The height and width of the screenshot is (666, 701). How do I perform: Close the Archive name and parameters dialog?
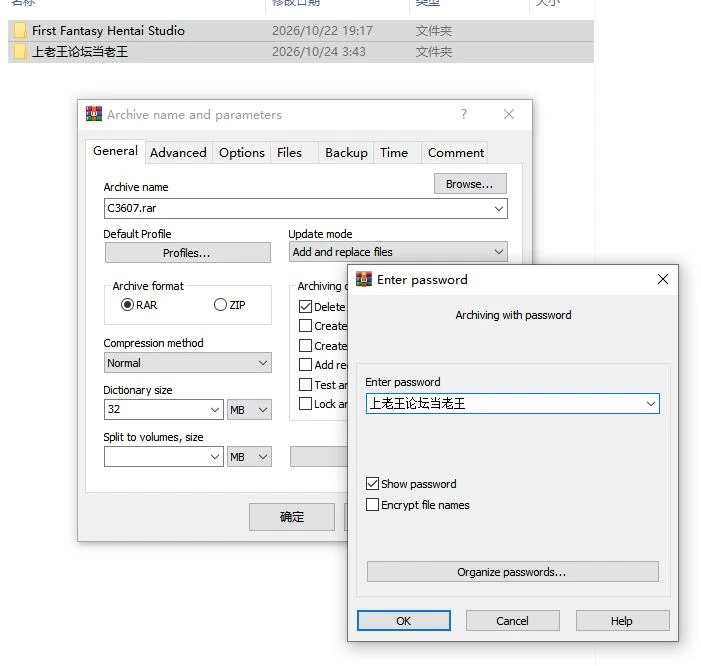point(509,114)
